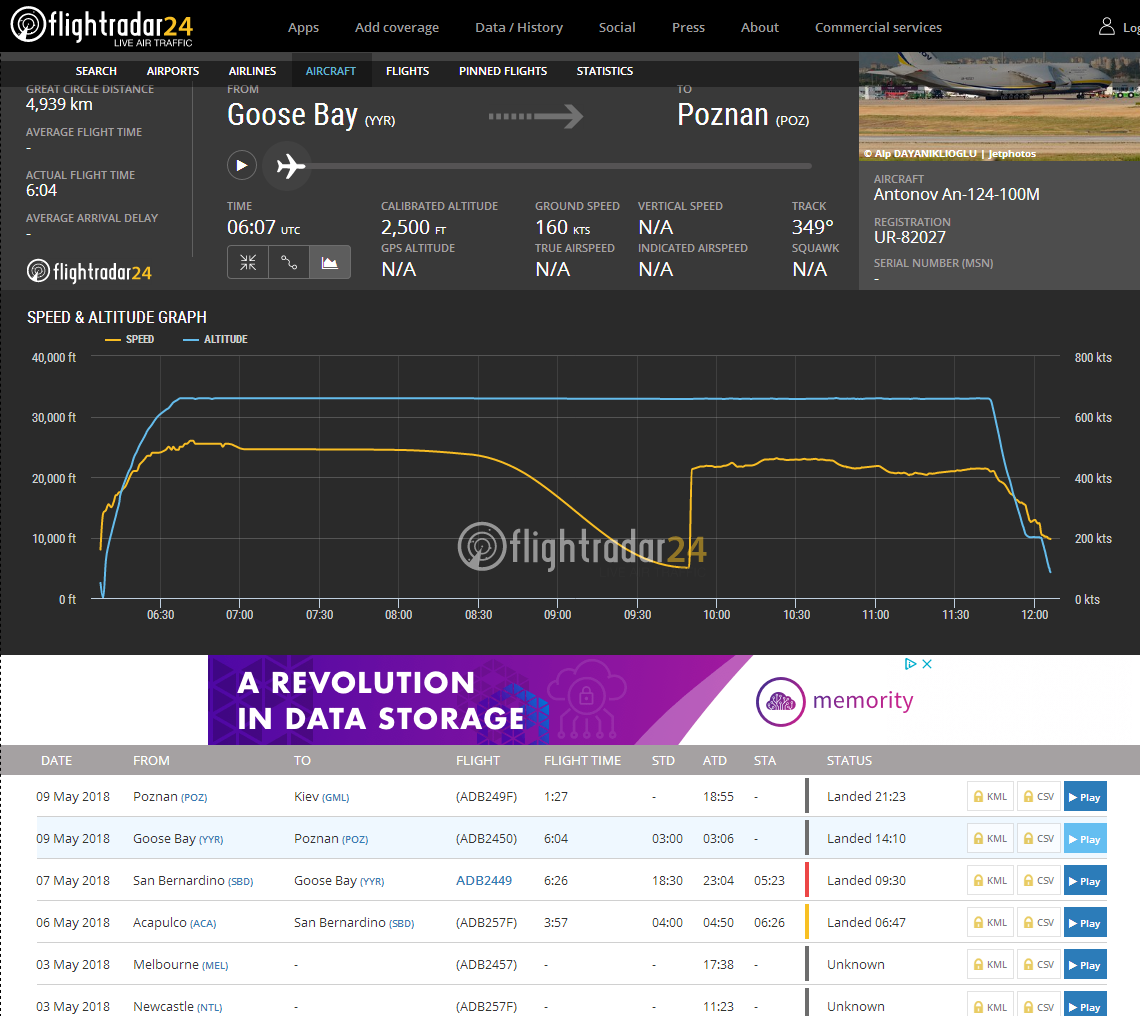This screenshot has width=1140, height=1016.
Task: Download CSV for Poznan to Kiev flight
Action: (1038, 797)
